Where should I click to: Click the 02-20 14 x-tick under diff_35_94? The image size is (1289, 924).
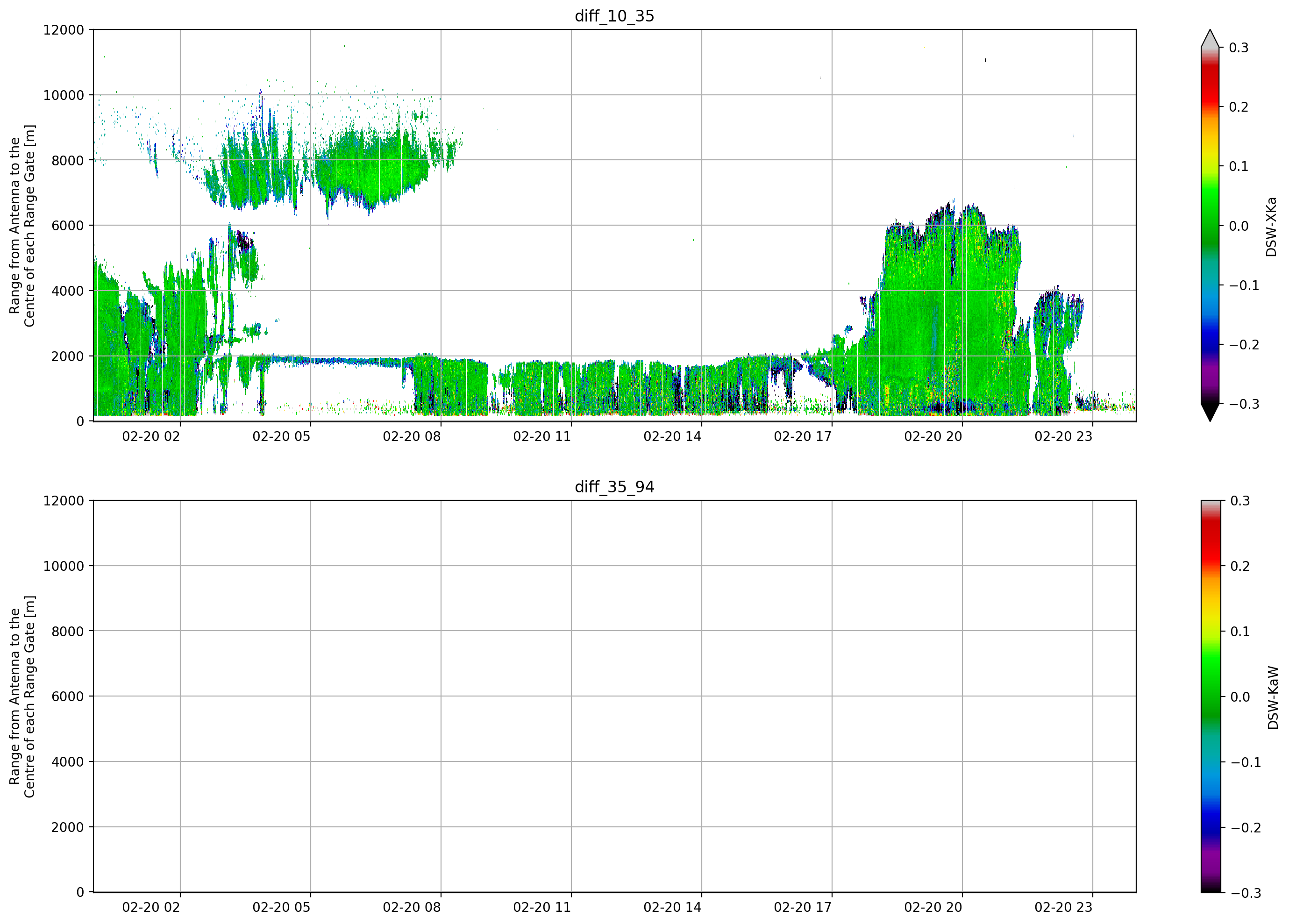pos(672,908)
